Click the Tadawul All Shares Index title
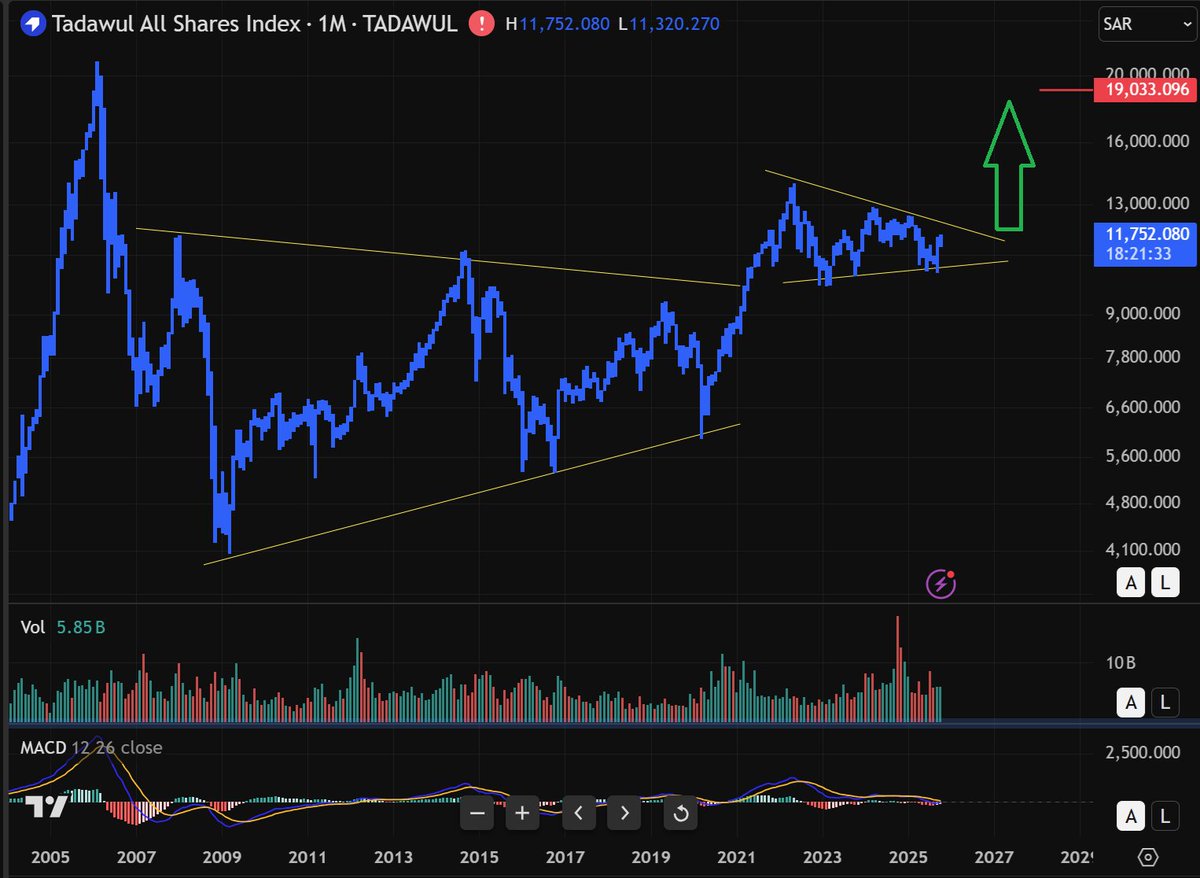This screenshot has width=1200, height=878. (x=176, y=24)
